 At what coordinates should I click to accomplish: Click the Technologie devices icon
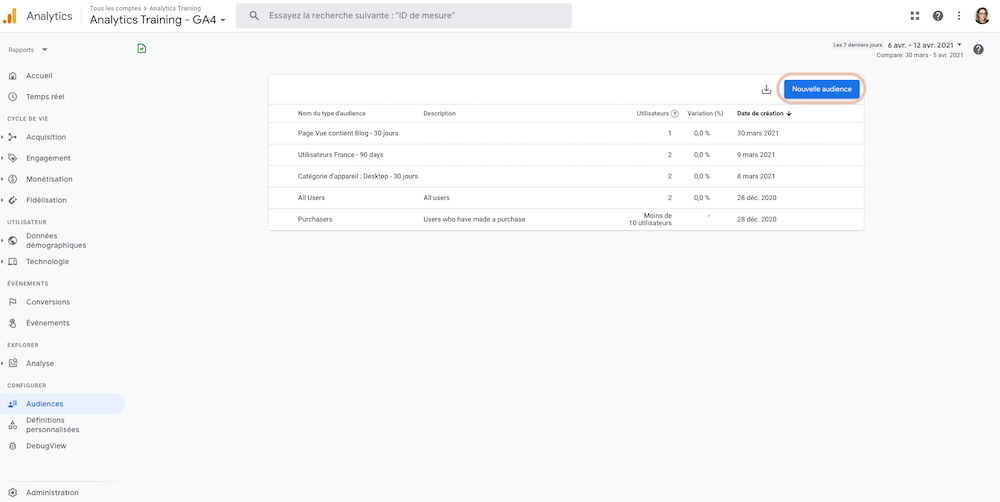point(13,262)
